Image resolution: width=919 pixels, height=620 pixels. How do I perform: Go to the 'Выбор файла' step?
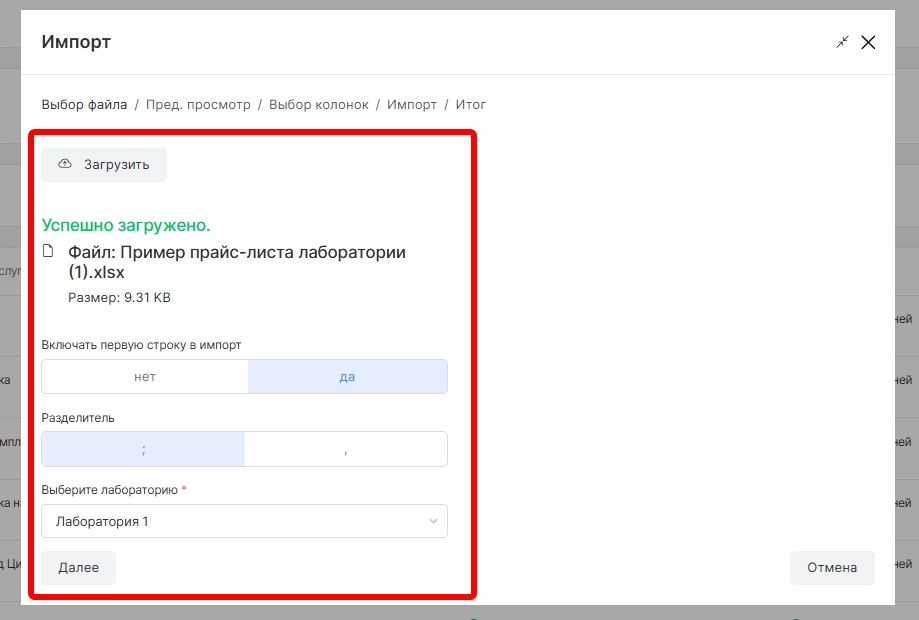coord(84,104)
